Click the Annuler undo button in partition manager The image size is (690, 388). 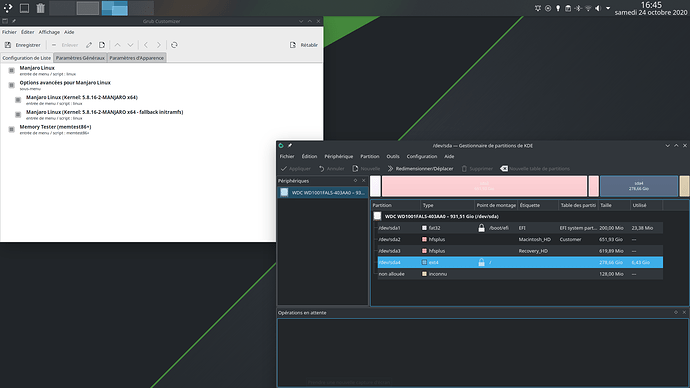pyautogui.click(x=331, y=168)
